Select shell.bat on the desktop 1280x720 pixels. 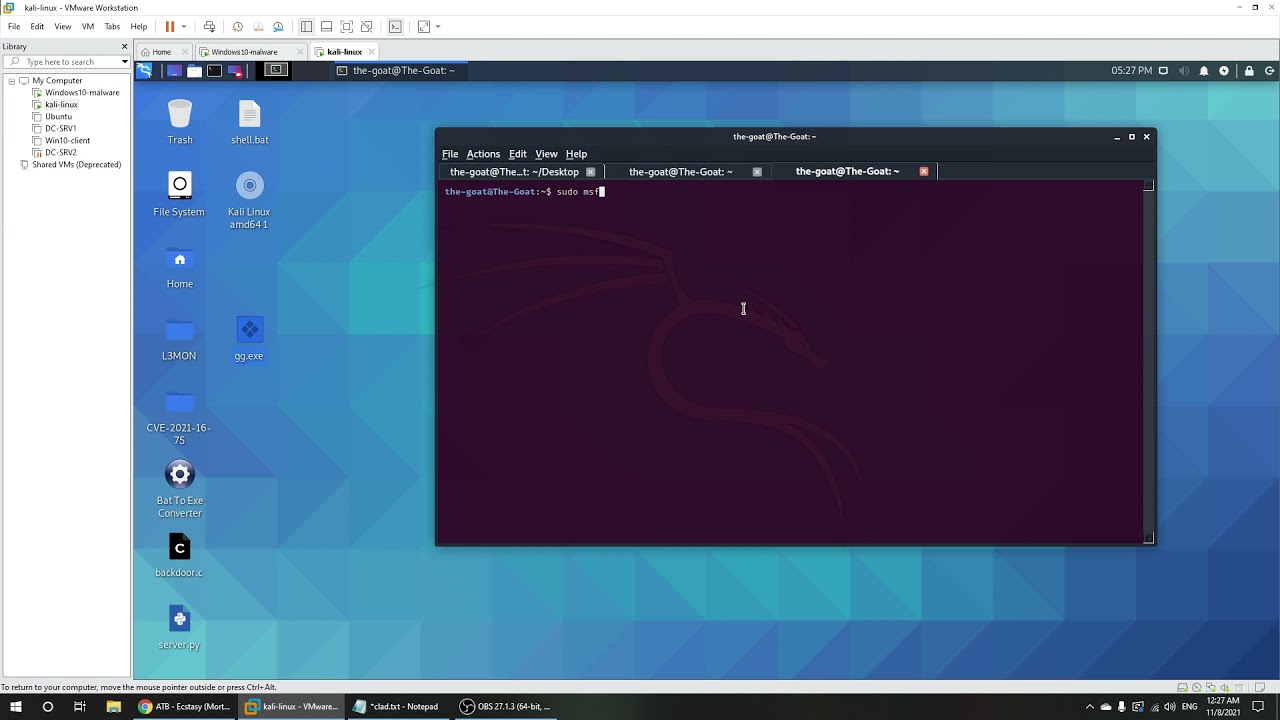click(x=249, y=122)
